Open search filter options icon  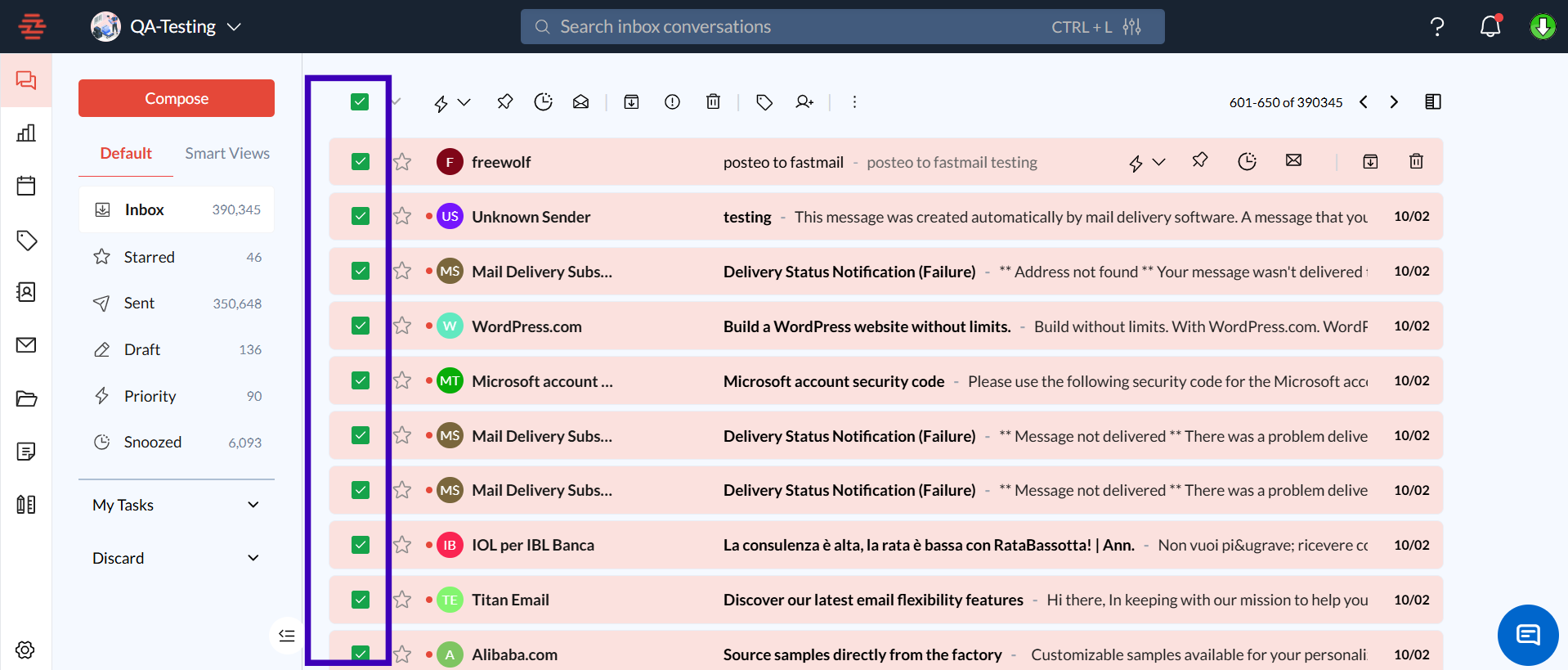click(x=1131, y=27)
